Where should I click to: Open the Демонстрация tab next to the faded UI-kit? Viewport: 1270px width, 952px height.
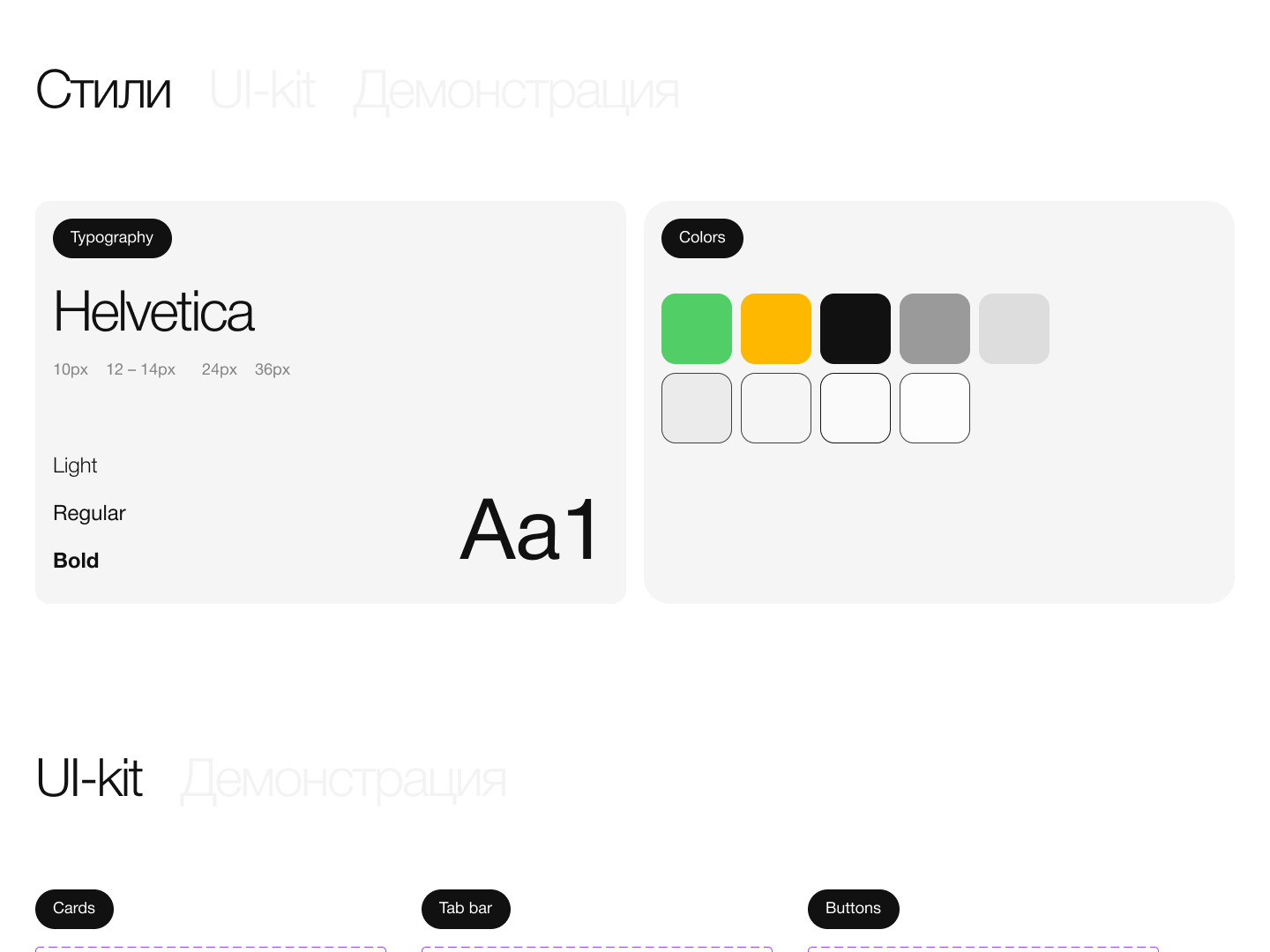516,93
